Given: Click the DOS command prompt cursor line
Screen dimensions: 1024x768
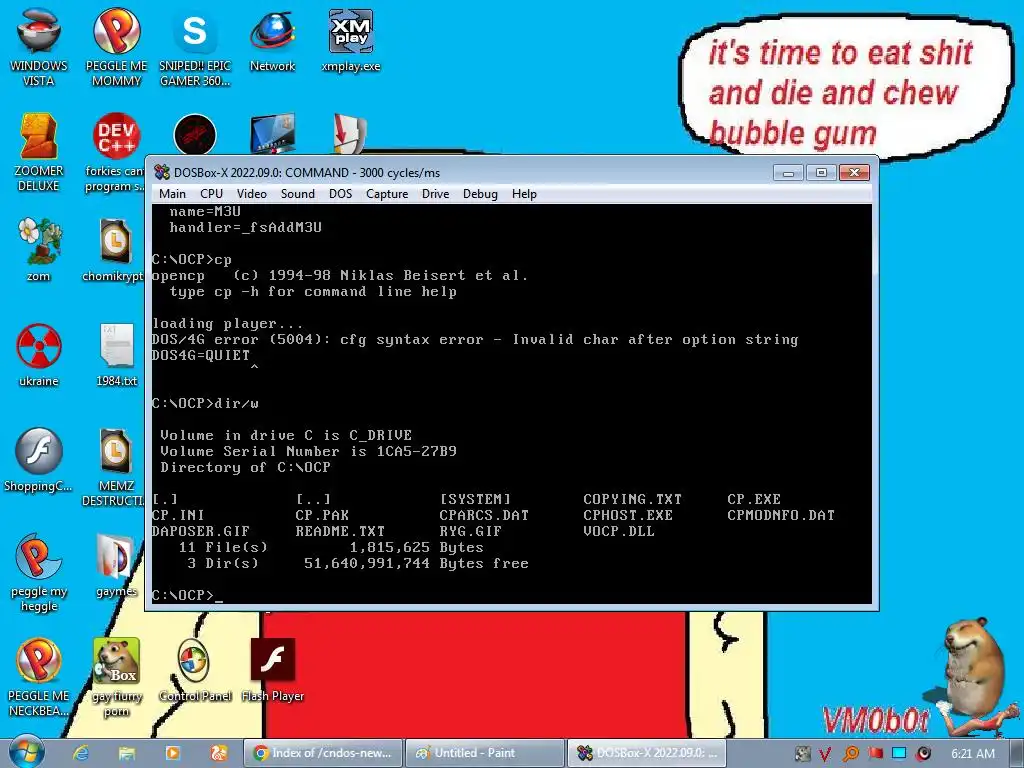Looking at the screenshot, I should 187,596.
